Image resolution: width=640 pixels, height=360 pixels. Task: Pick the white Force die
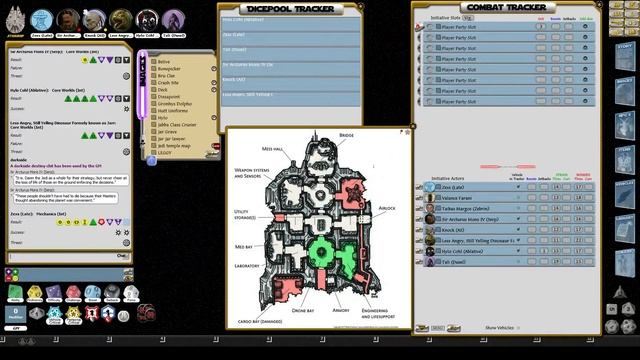[x=131, y=293]
